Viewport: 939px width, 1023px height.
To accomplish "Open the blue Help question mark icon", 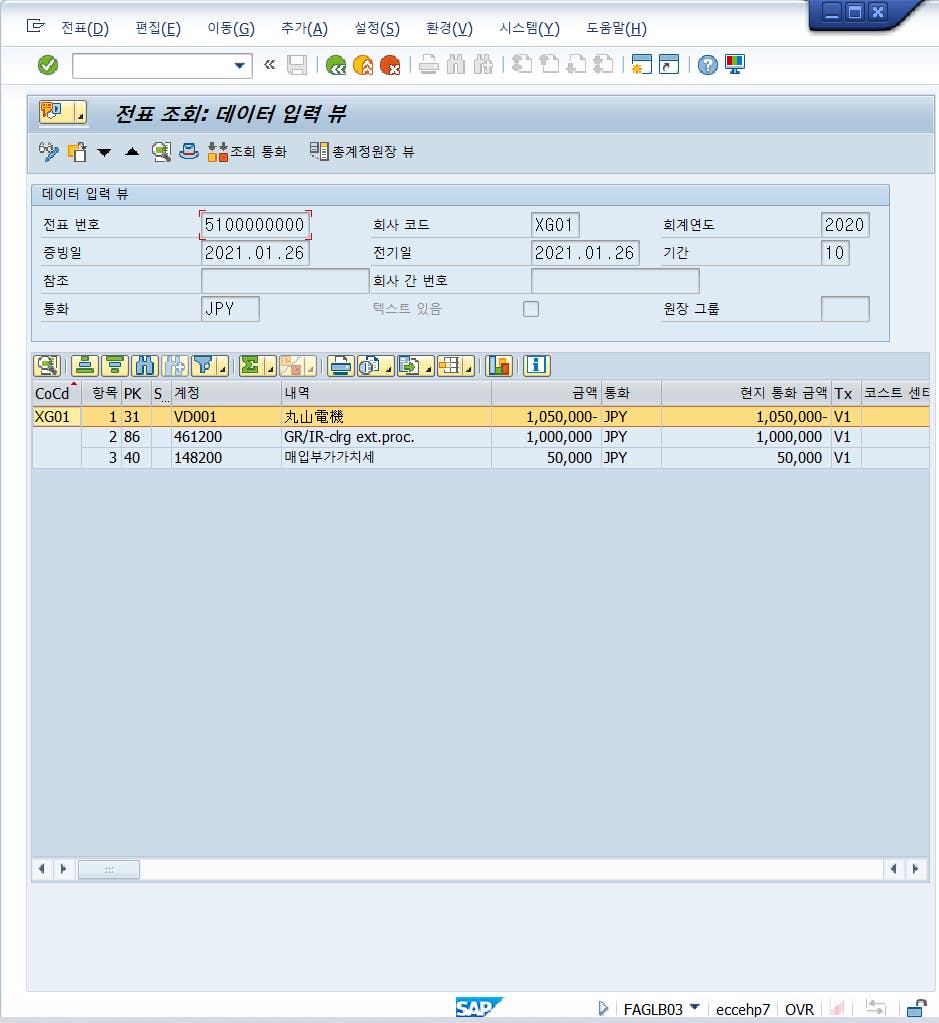I will pyautogui.click(x=707, y=65).
